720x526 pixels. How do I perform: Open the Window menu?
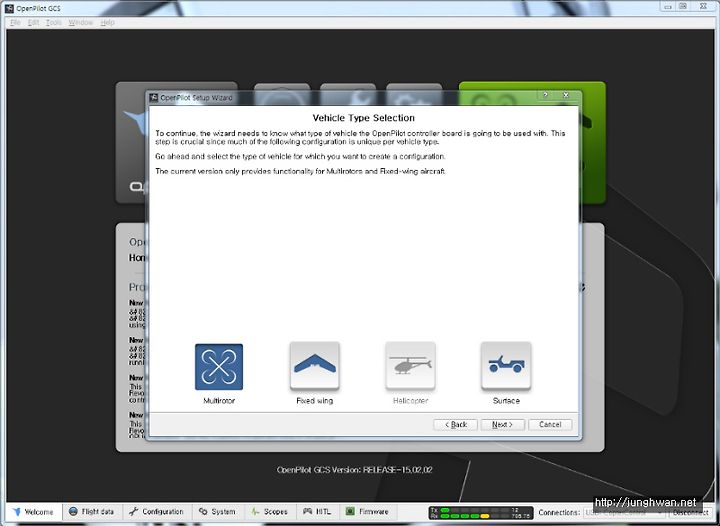80,22
